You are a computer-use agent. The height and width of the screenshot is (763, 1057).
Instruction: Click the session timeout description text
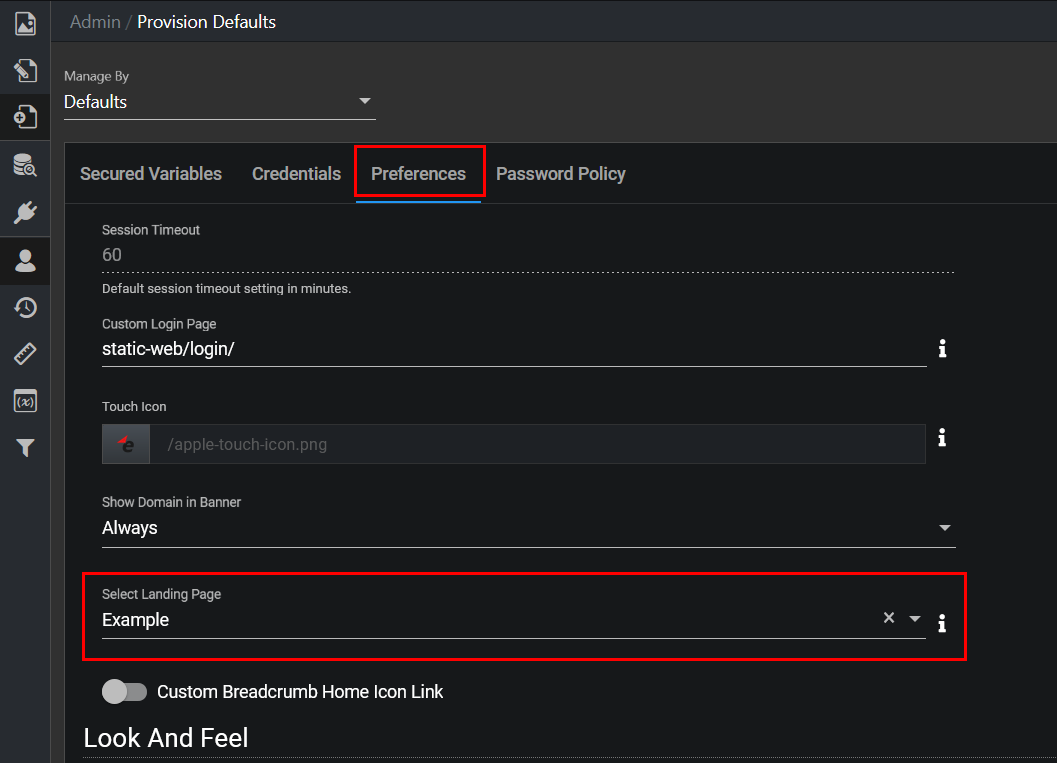226,288
